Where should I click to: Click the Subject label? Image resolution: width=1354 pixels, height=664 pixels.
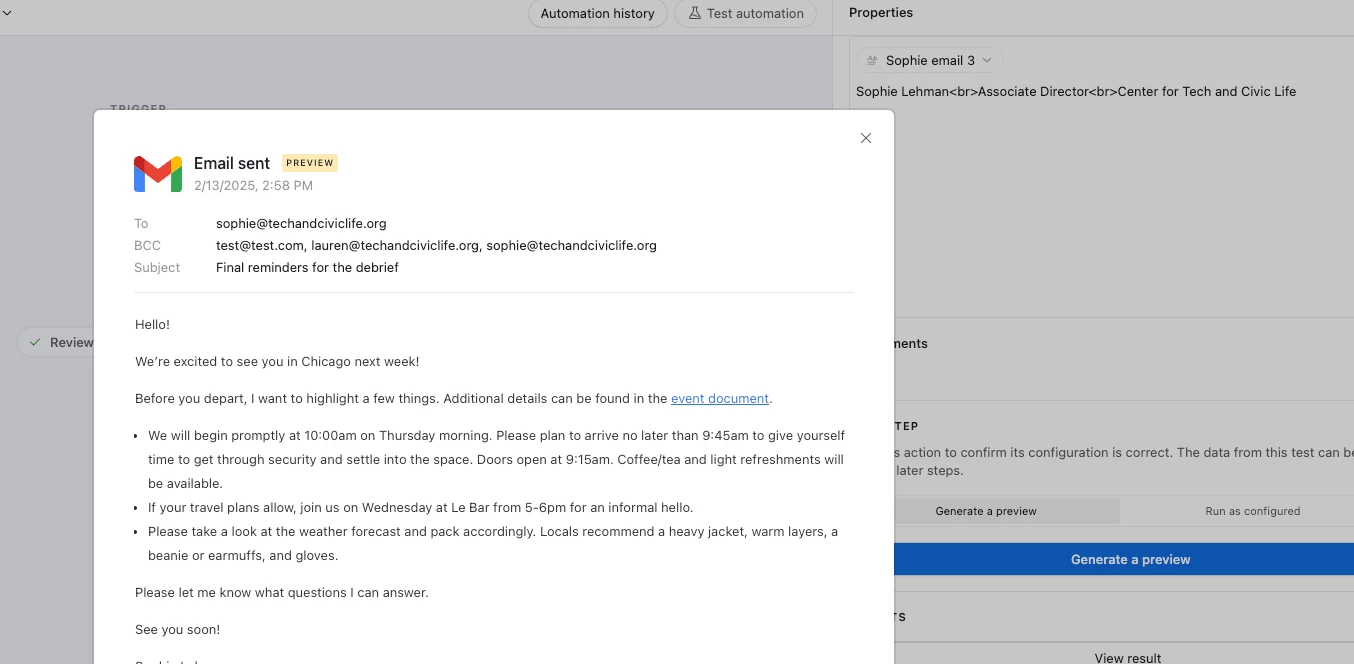point(157,267)
